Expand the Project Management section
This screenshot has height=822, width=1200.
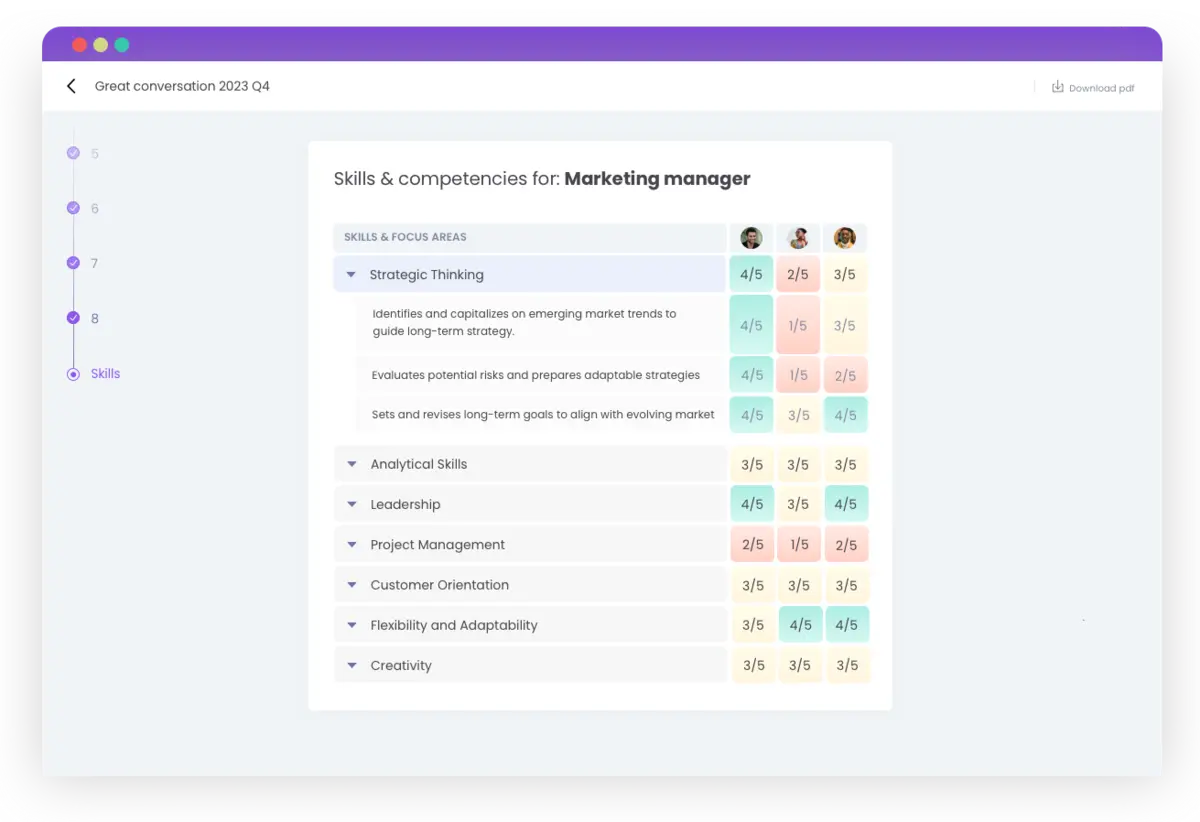[x=351, y=544]
